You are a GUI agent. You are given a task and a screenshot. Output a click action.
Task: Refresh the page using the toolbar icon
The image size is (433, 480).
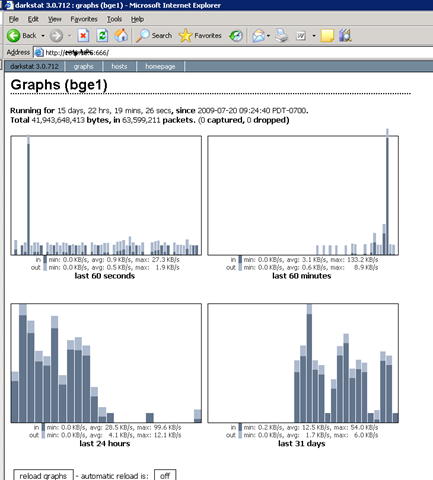pos(102,35)
